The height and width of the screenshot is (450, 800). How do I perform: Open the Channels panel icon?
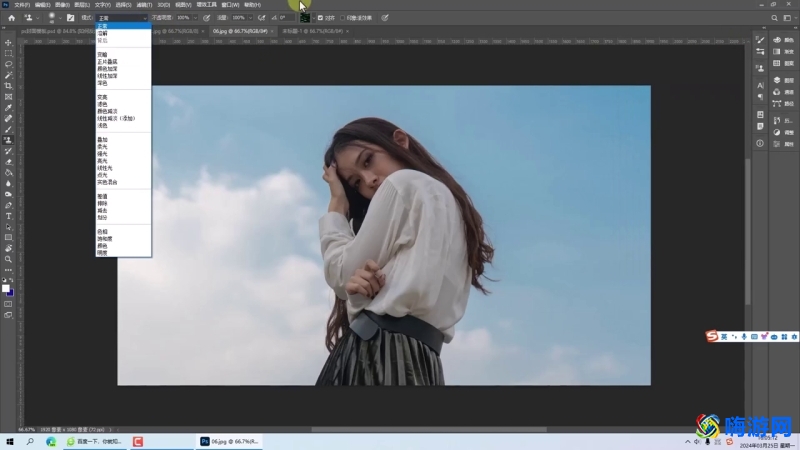[x=777, y=92]
